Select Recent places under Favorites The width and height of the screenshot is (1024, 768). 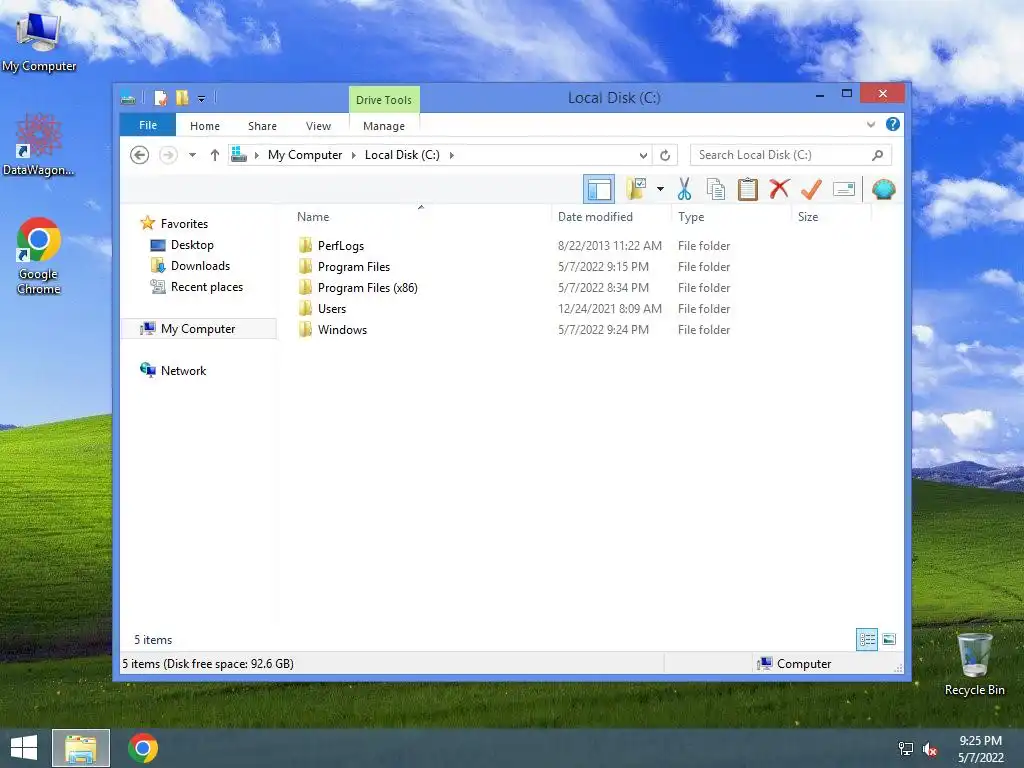(x=206, y=287)
